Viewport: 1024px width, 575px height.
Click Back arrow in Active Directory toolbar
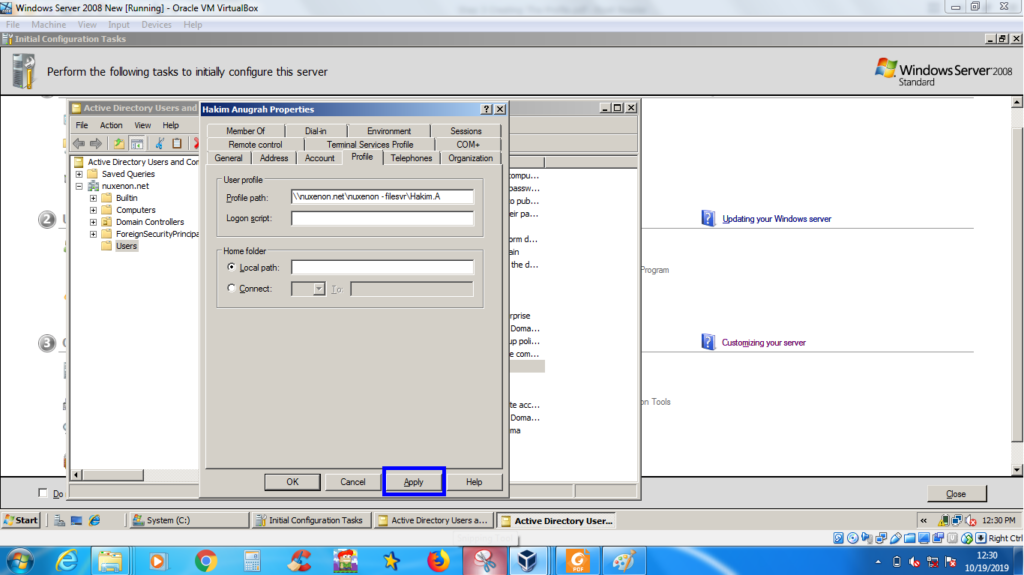[79, 144]
